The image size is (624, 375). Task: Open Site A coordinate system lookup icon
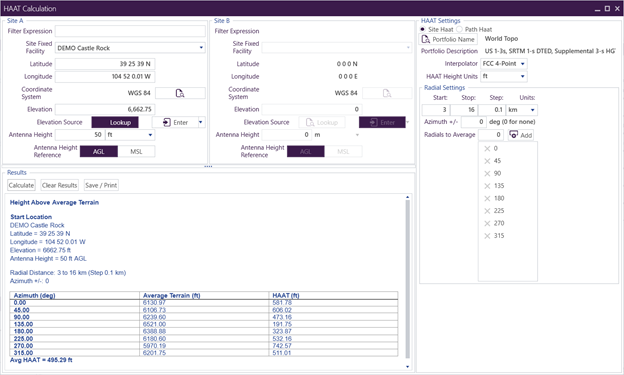click(180, 93)
